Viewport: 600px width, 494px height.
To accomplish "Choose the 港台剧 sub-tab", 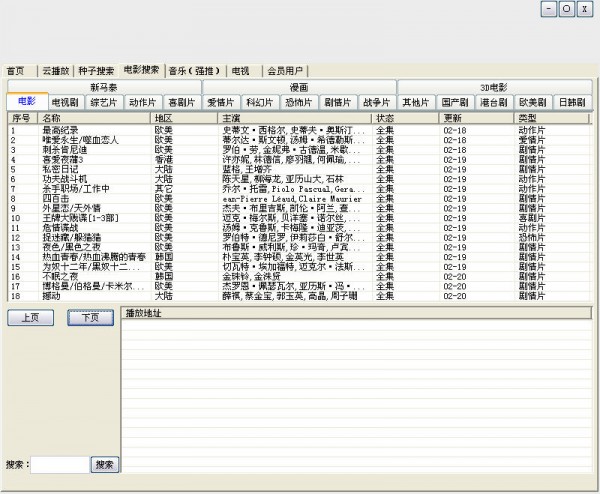I will click(x=494, y=103).
